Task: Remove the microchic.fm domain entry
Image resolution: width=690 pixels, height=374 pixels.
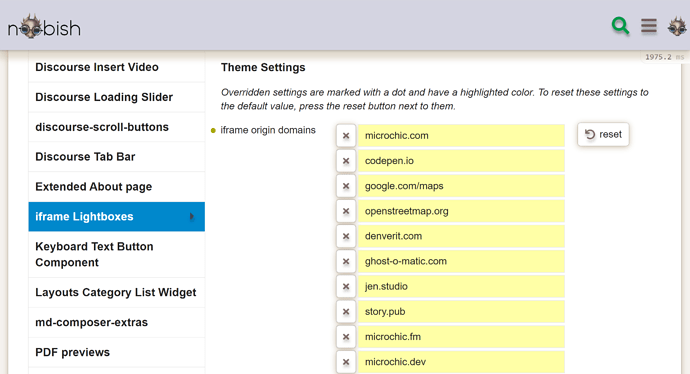Action: pos(346,337)
